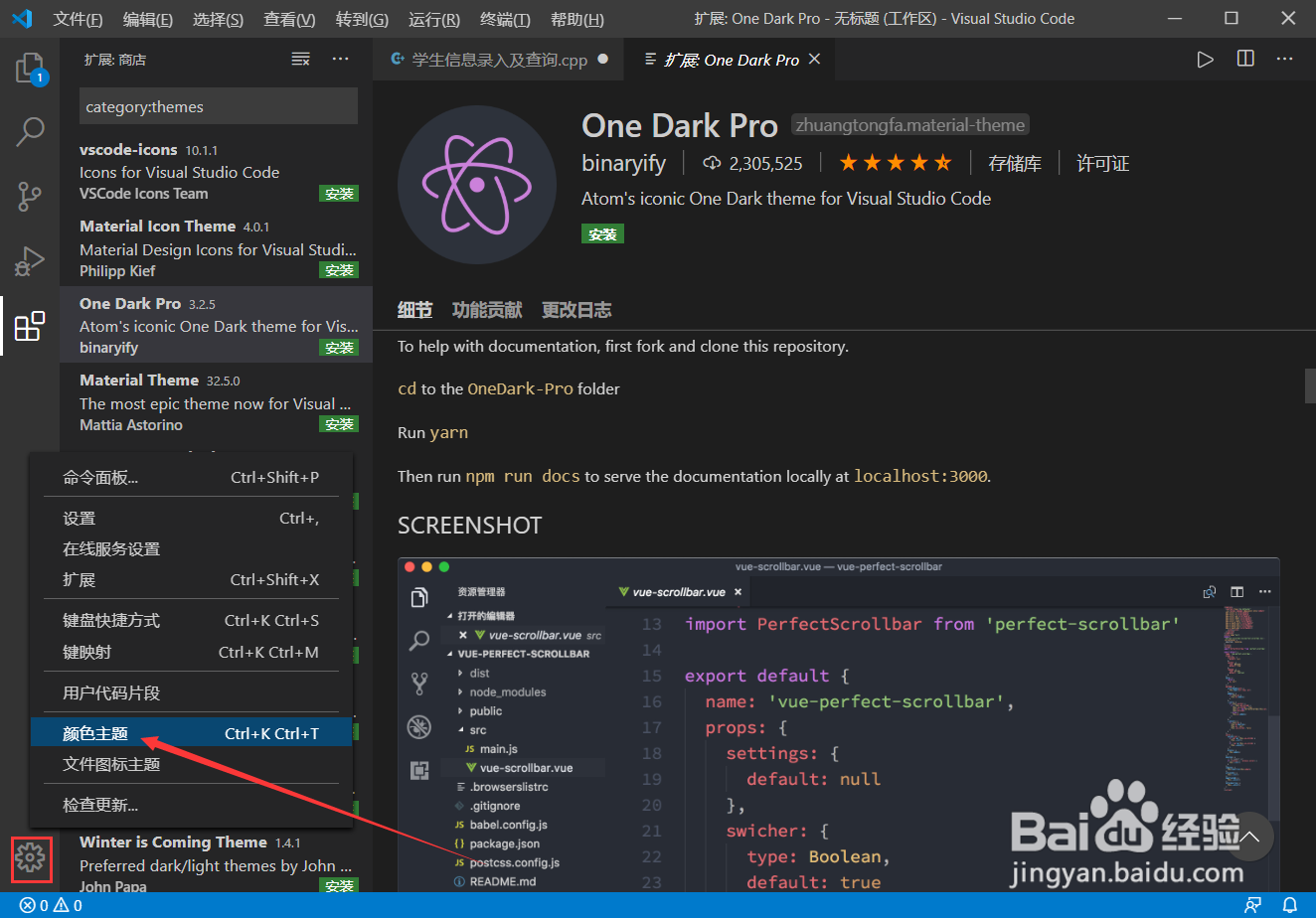This screenshot has width=1316, height=918.
Task: Click the VS Code logo in the title bar
Action: (x=22, y=19)
